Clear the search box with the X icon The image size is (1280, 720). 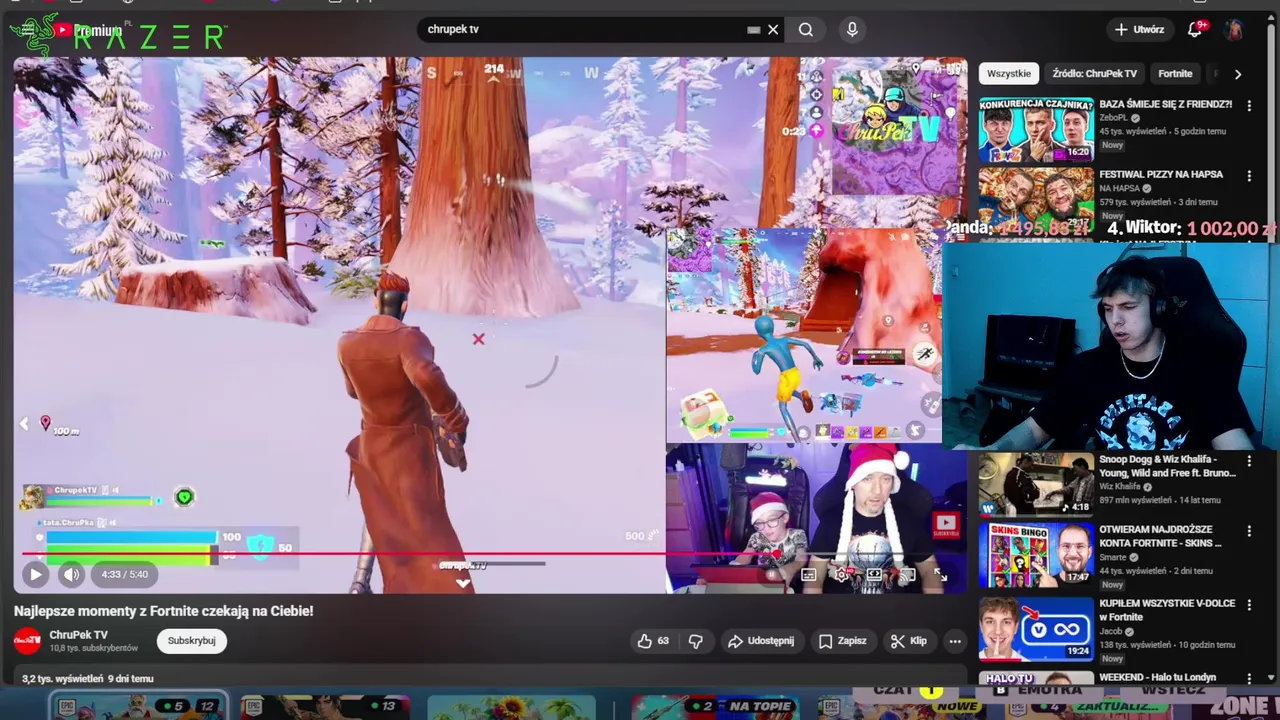[x=773, y=30]
